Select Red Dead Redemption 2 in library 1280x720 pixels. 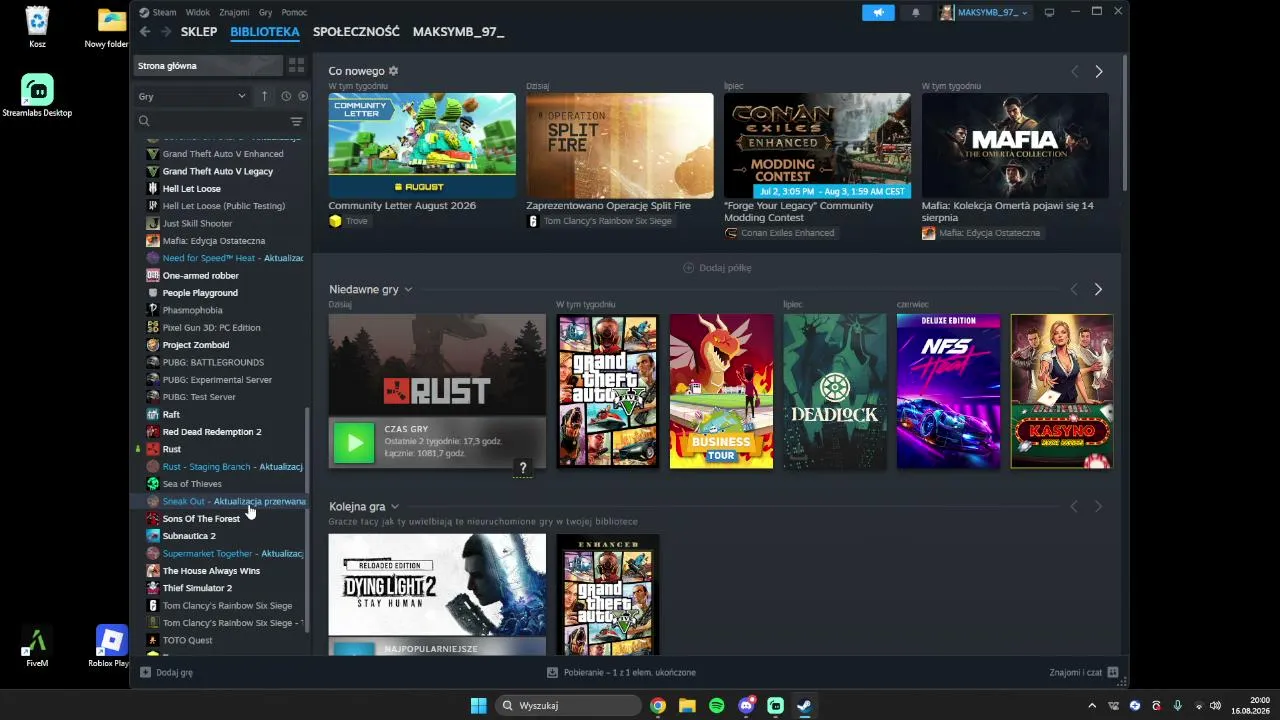[x=212, y=432]
